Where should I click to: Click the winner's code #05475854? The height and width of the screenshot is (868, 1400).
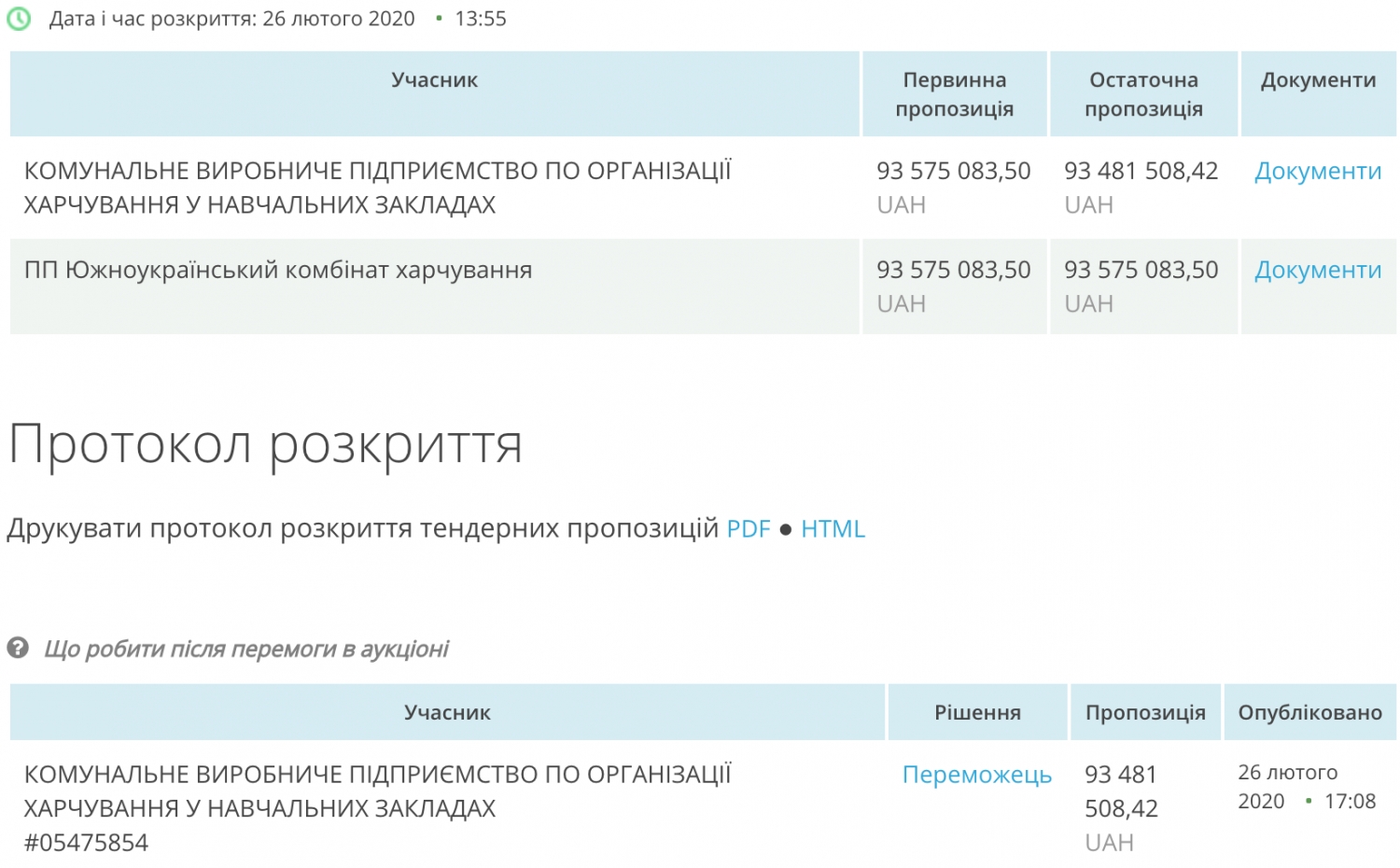86,843
